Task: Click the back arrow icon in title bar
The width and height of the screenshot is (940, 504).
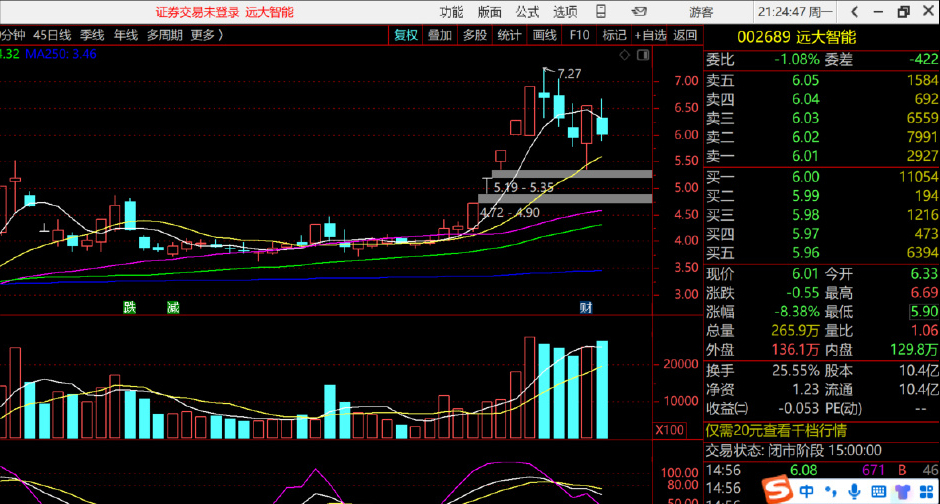Action: point(855,11)
